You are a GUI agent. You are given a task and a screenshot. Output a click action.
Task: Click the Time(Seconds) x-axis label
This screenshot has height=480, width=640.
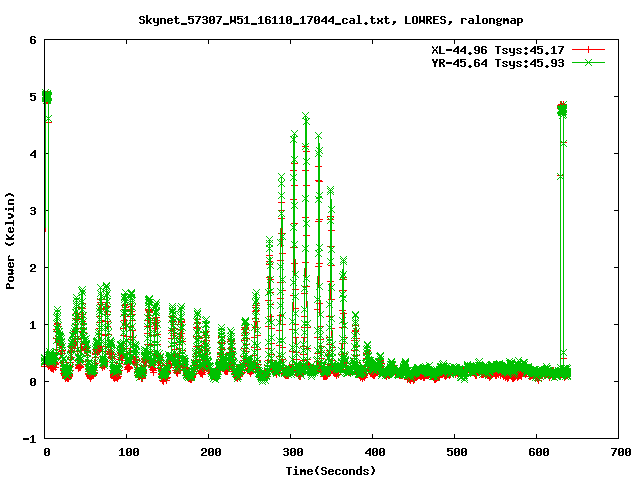click(330, 471)
